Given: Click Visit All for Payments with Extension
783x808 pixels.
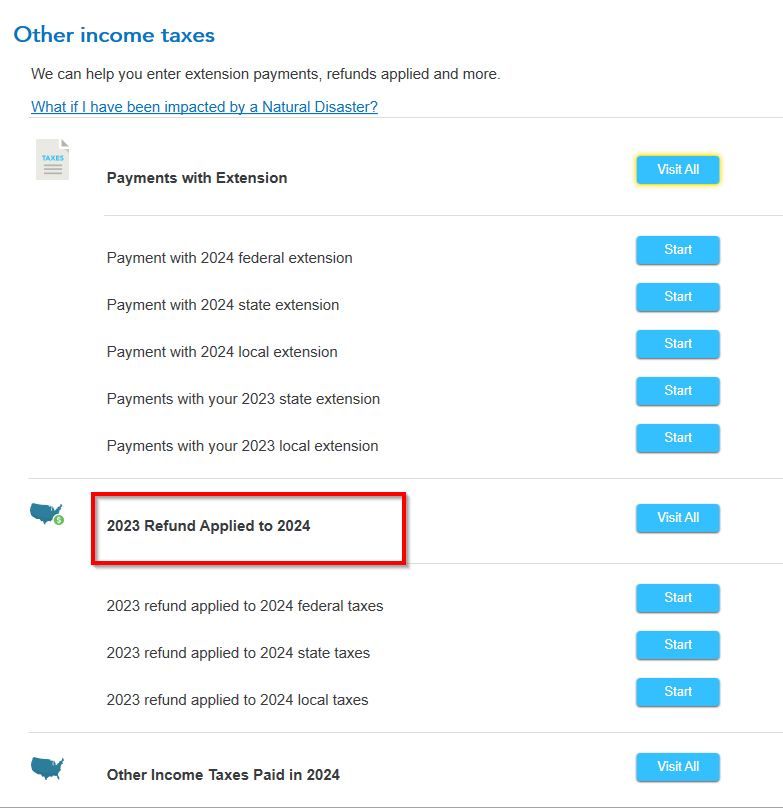Looking at the screenshot, I should pos(677,170).
